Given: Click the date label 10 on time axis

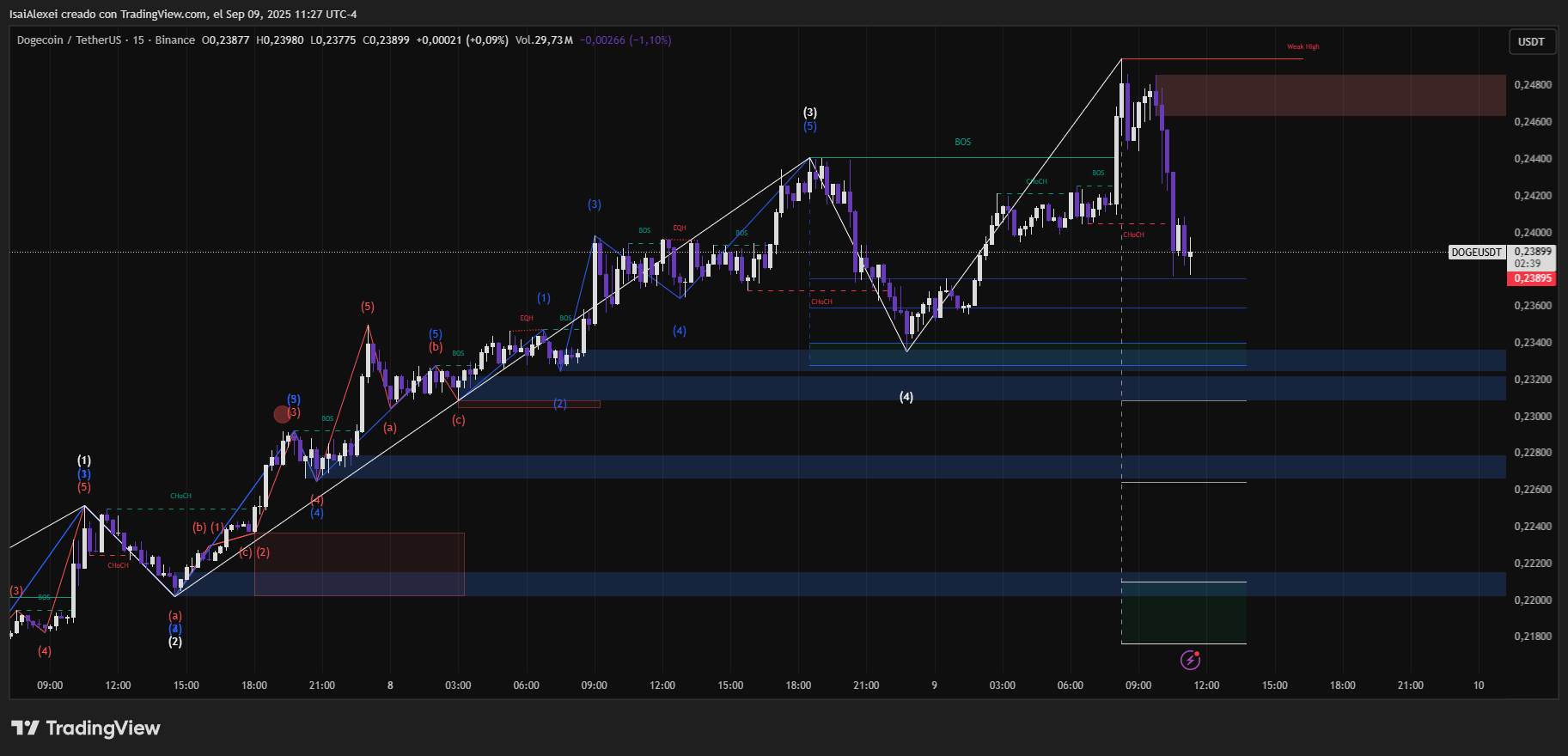Looking at the screenshot, I should (1478, 686).
